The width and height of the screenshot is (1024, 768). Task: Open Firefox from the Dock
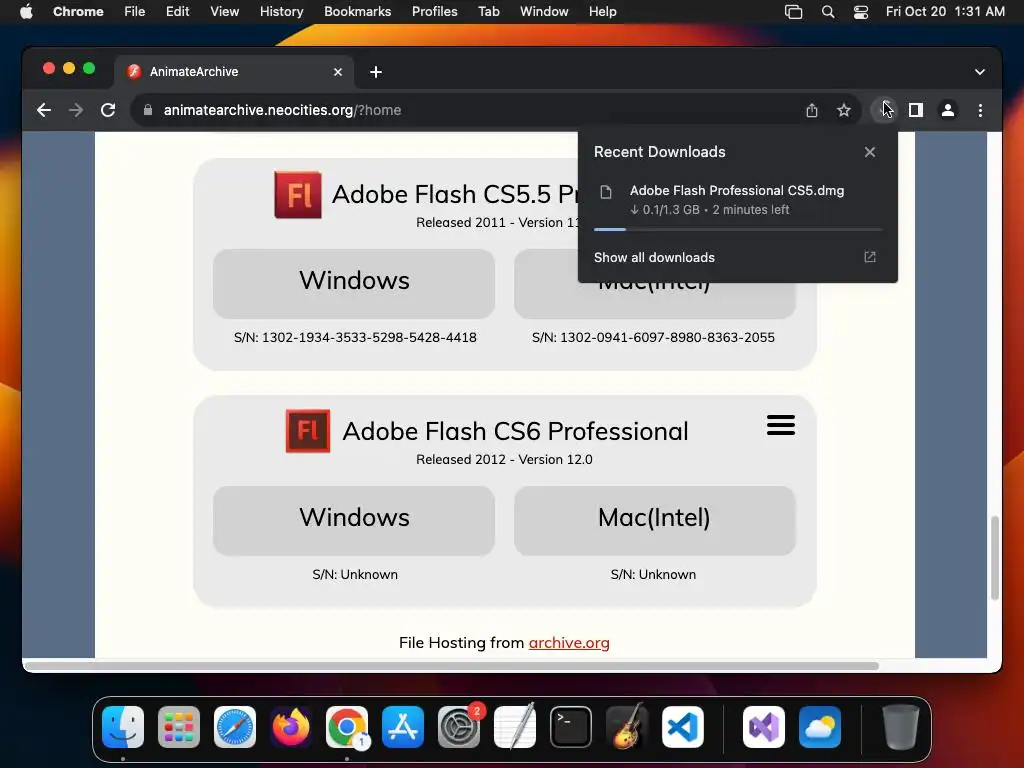pos(291,727)
